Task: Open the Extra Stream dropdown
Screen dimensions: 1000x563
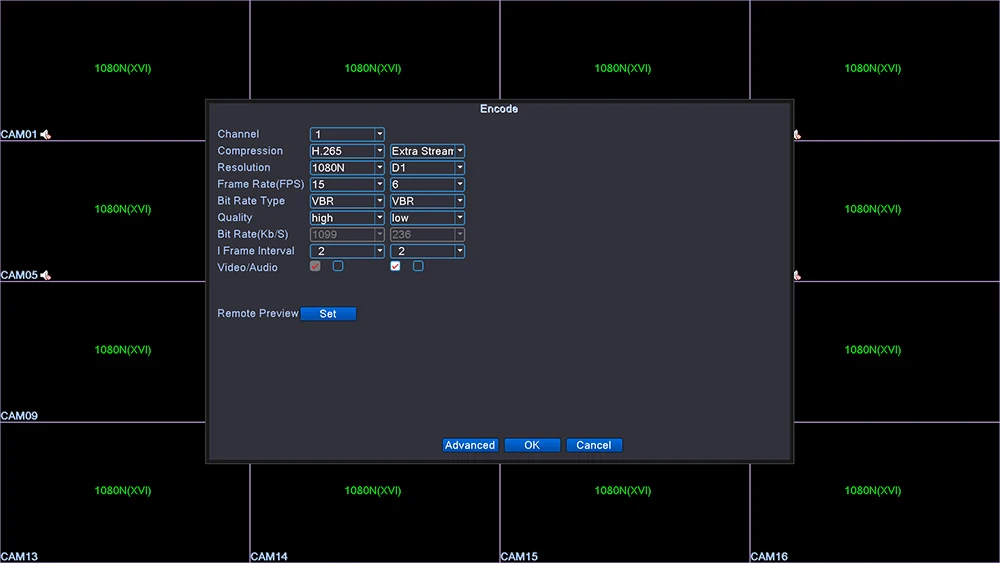Action: [427, 151]
